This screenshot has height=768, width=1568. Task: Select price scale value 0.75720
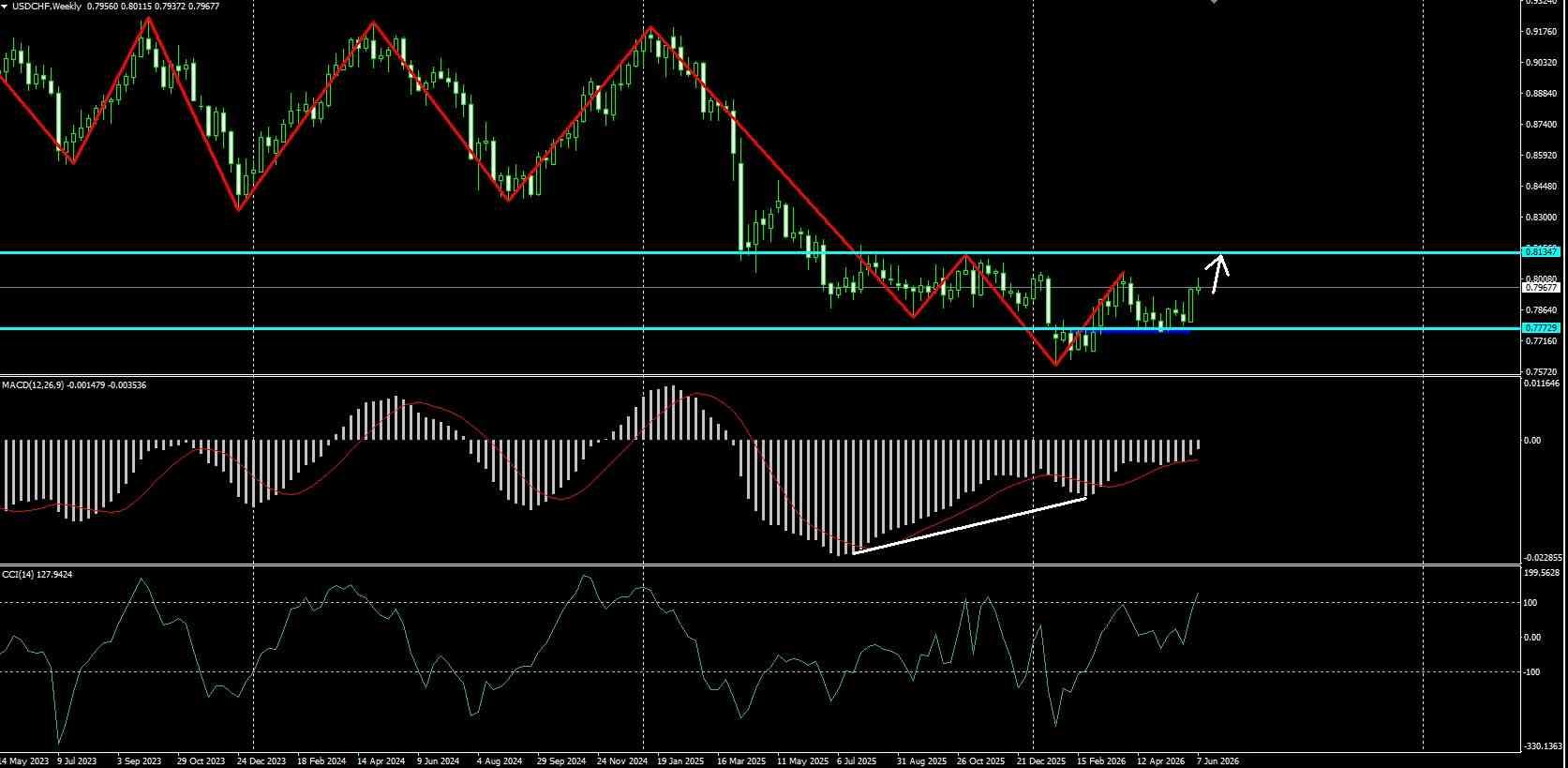1542,372
